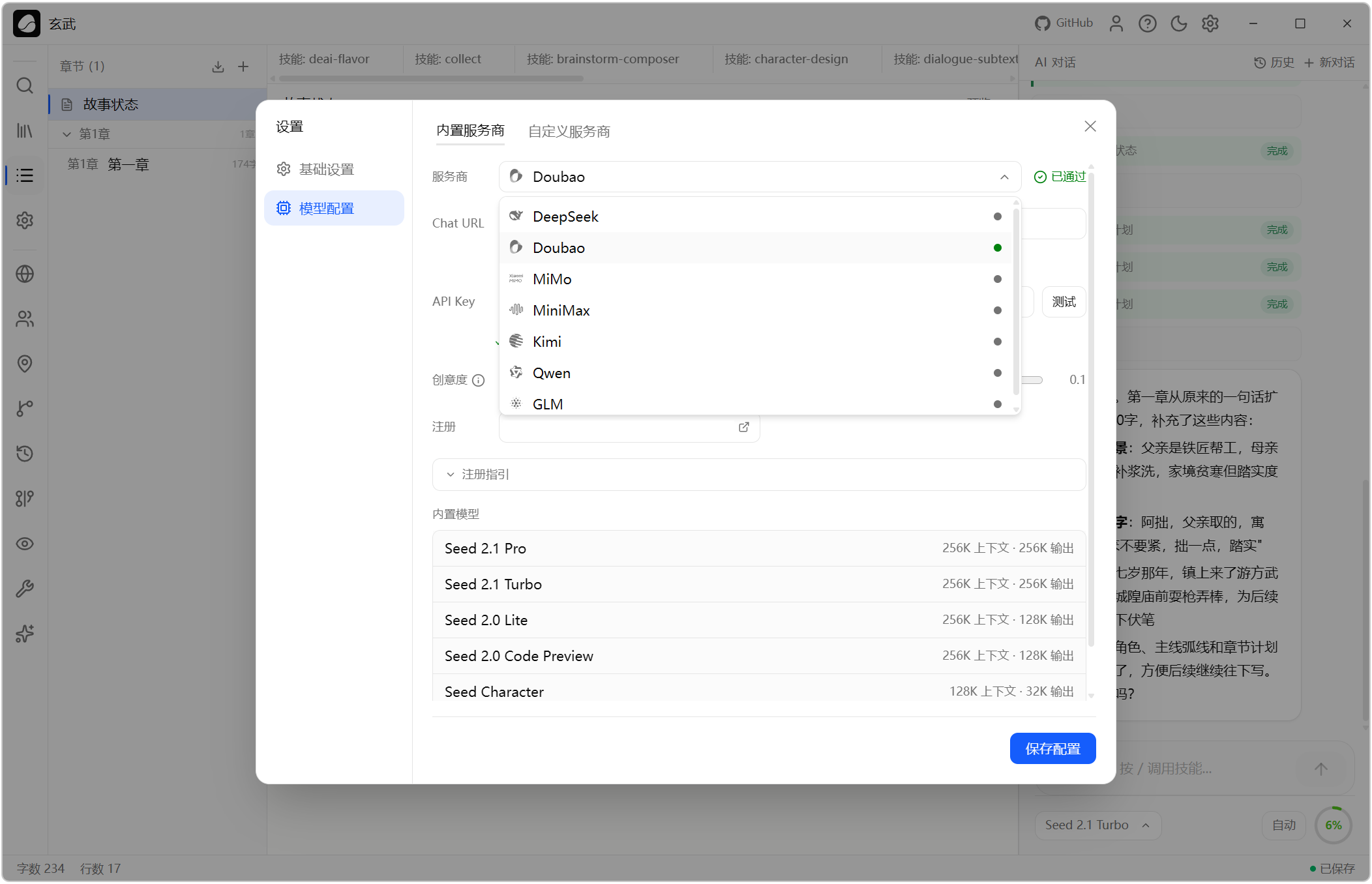
Task: Click the 保存配置 button
Action: [1053, 748]
